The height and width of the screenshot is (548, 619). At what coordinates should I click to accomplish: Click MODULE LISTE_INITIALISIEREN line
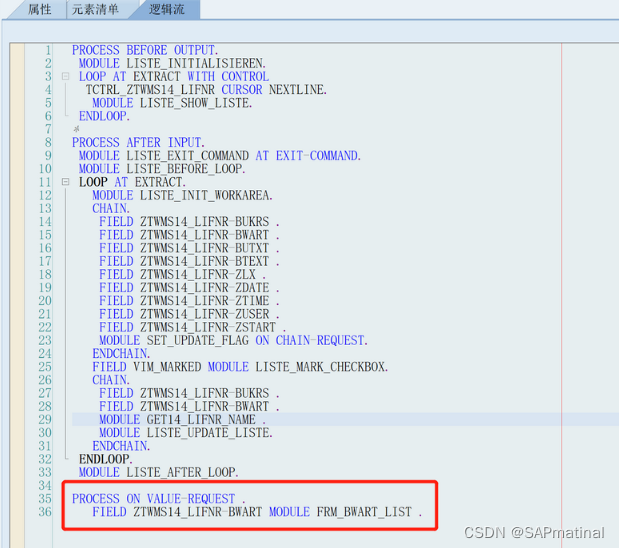(x=172, y=63)
